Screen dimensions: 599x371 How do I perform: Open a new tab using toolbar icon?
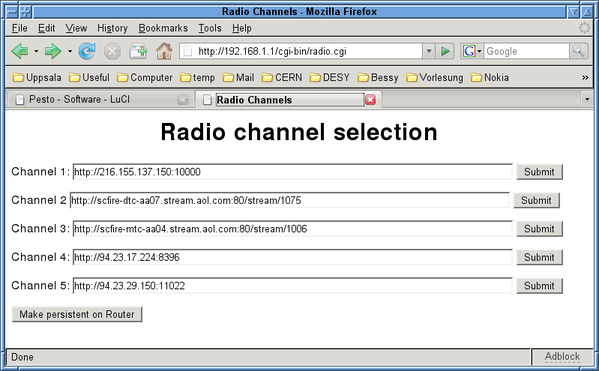[x=138, y=51]
